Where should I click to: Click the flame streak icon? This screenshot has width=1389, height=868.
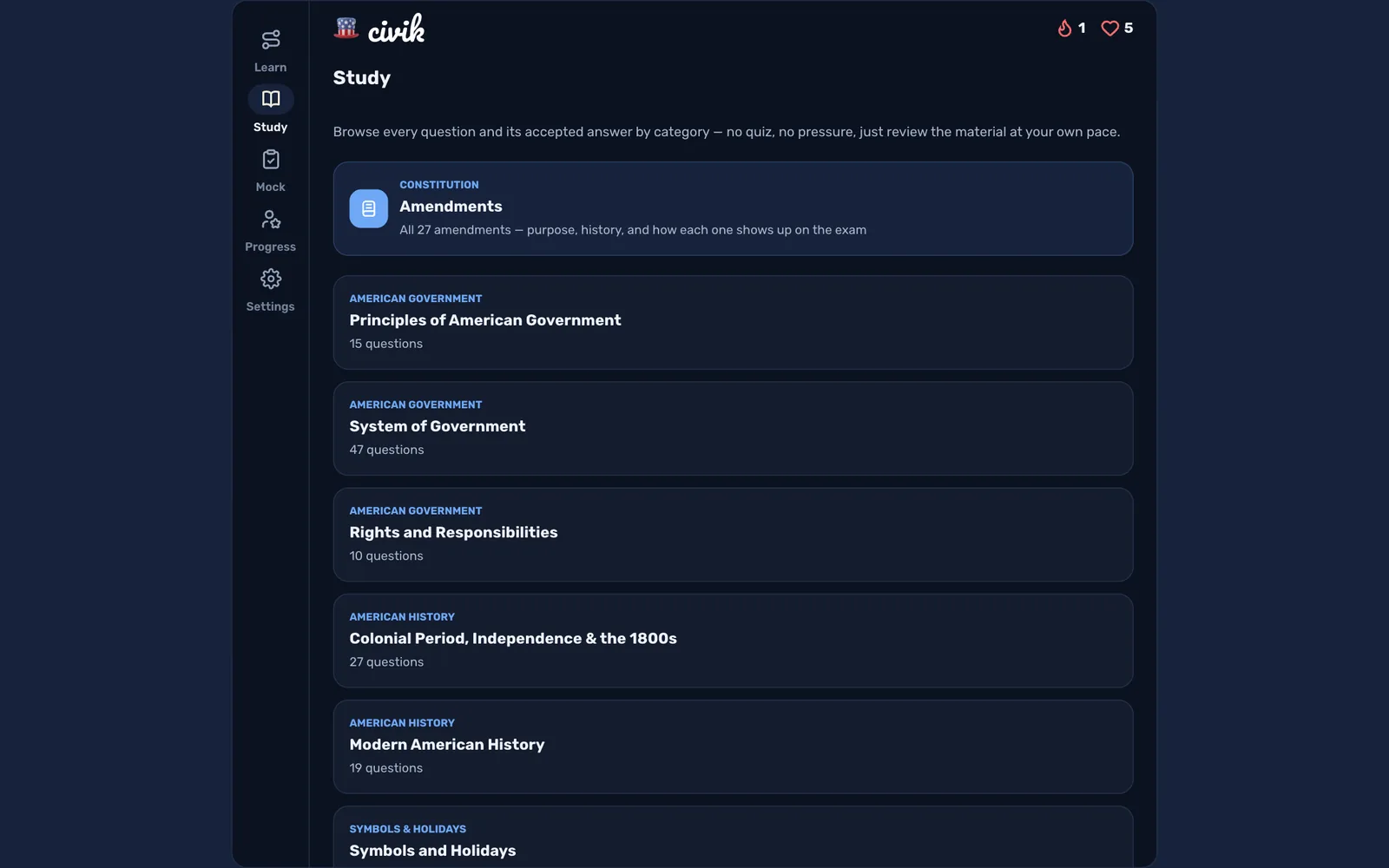(1064, 28)
